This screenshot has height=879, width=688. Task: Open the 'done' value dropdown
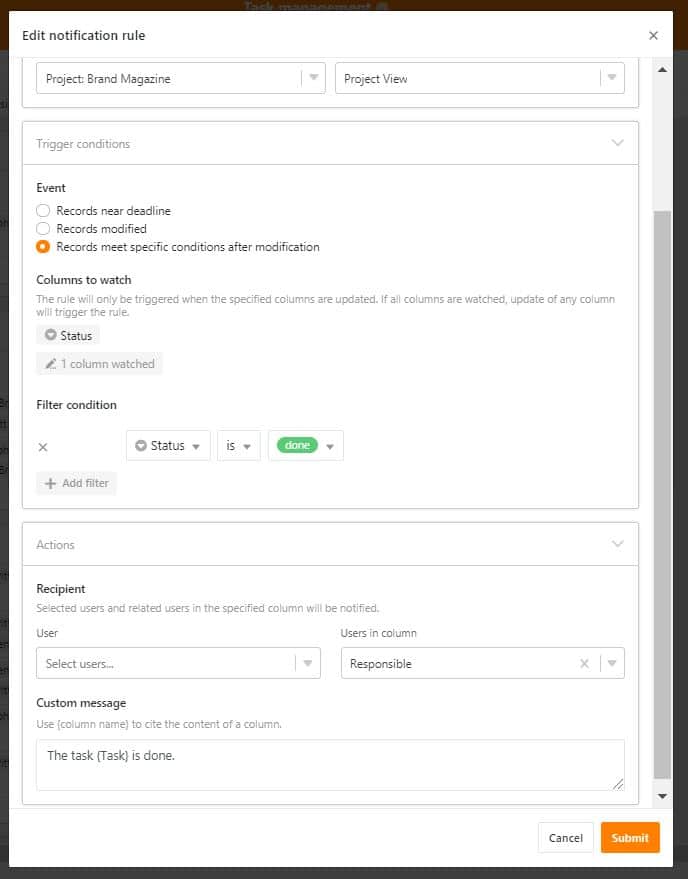(x=330, y=446)
